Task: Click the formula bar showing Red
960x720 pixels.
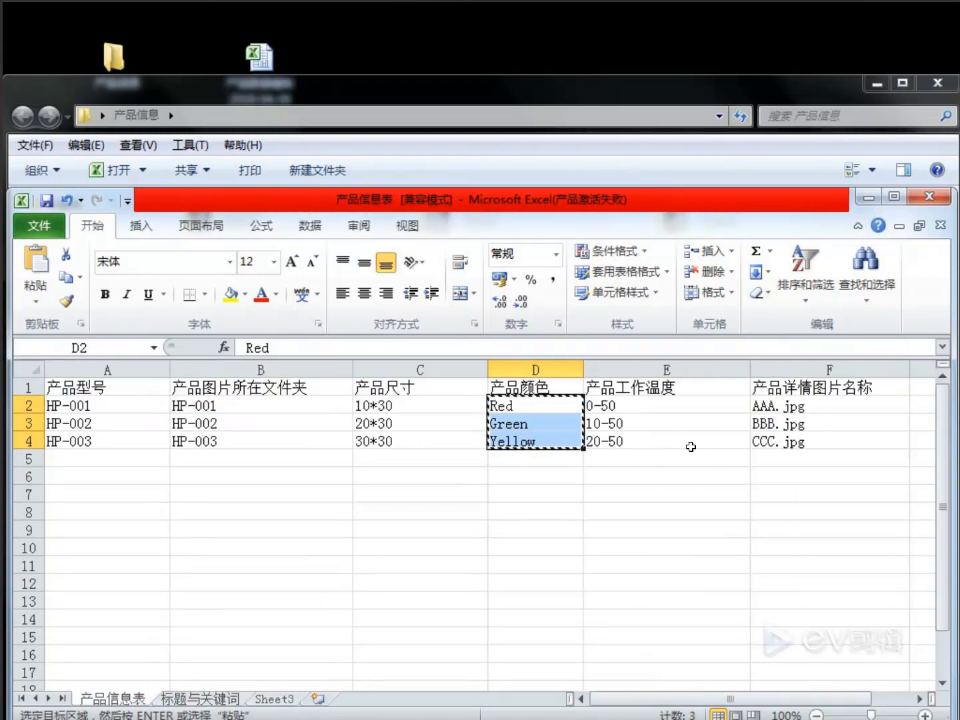Action: pos(585,348)
